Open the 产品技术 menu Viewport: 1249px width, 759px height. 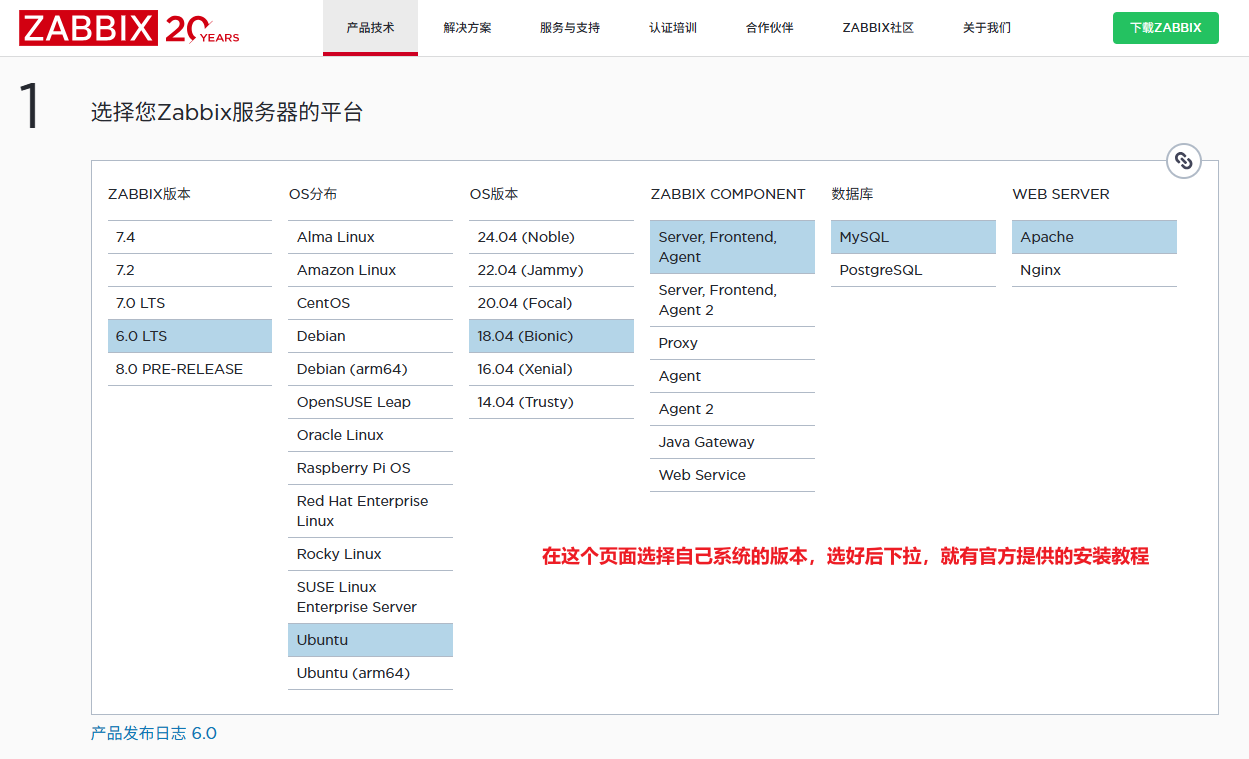[370, 28]
